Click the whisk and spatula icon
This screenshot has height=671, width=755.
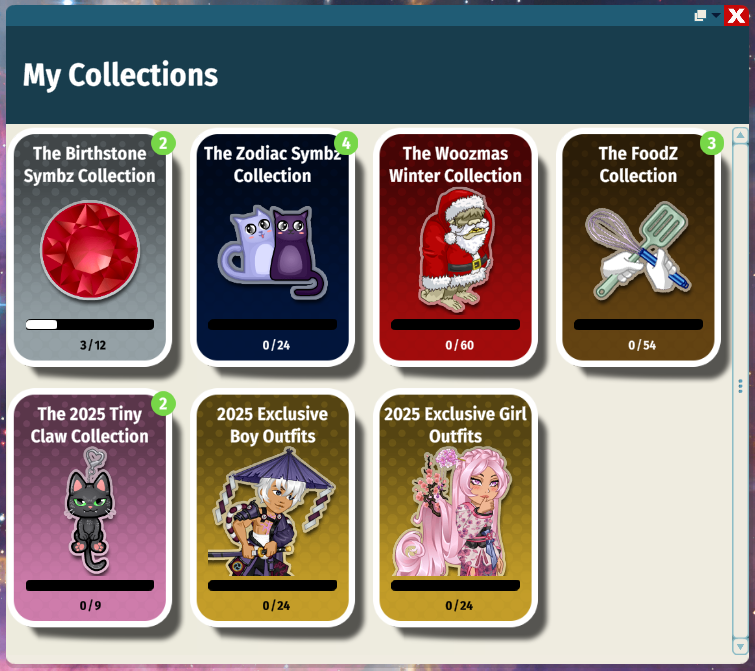638,252
